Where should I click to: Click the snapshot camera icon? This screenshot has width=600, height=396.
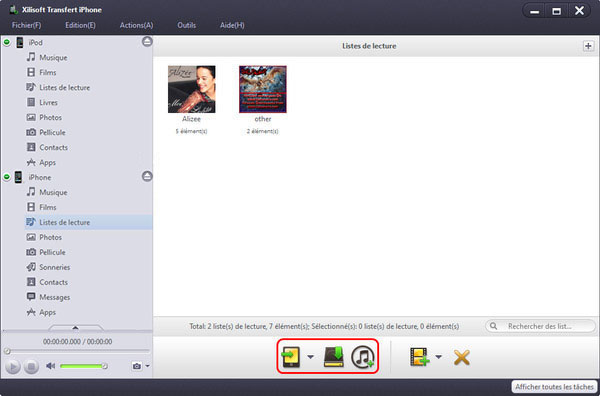(137, 366)
